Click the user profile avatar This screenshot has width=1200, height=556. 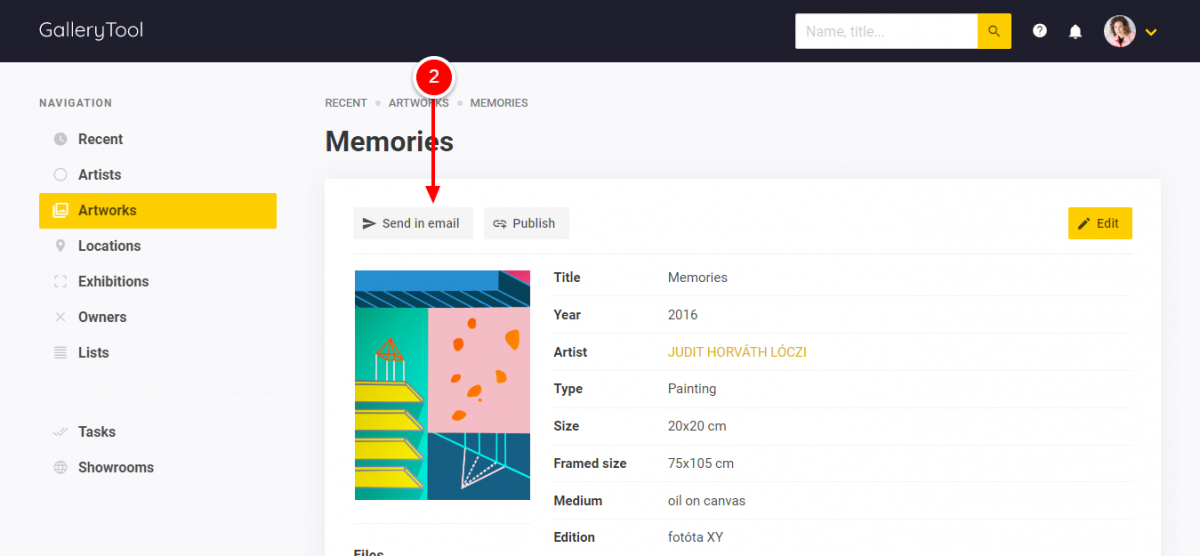pos(1120,31)
